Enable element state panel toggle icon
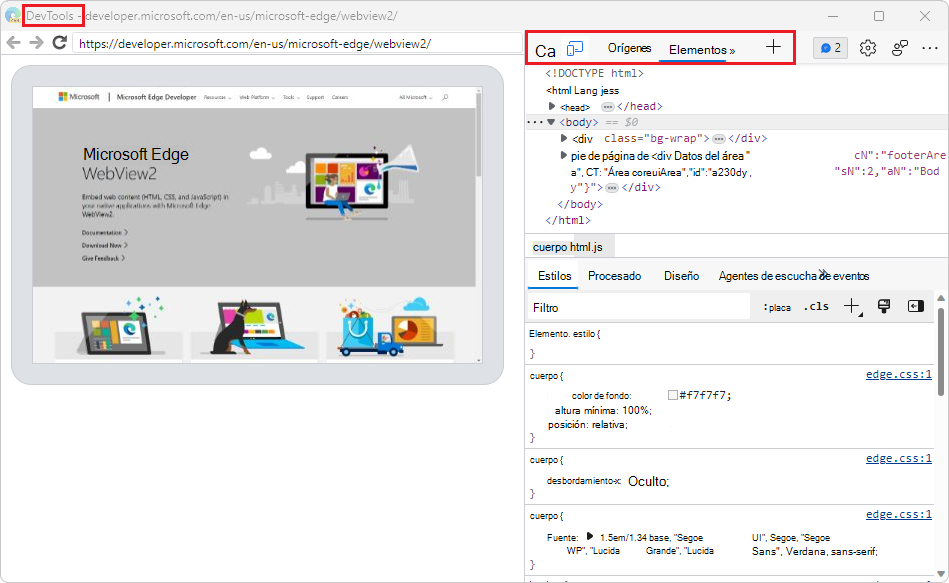 click(x=915, y=306)
